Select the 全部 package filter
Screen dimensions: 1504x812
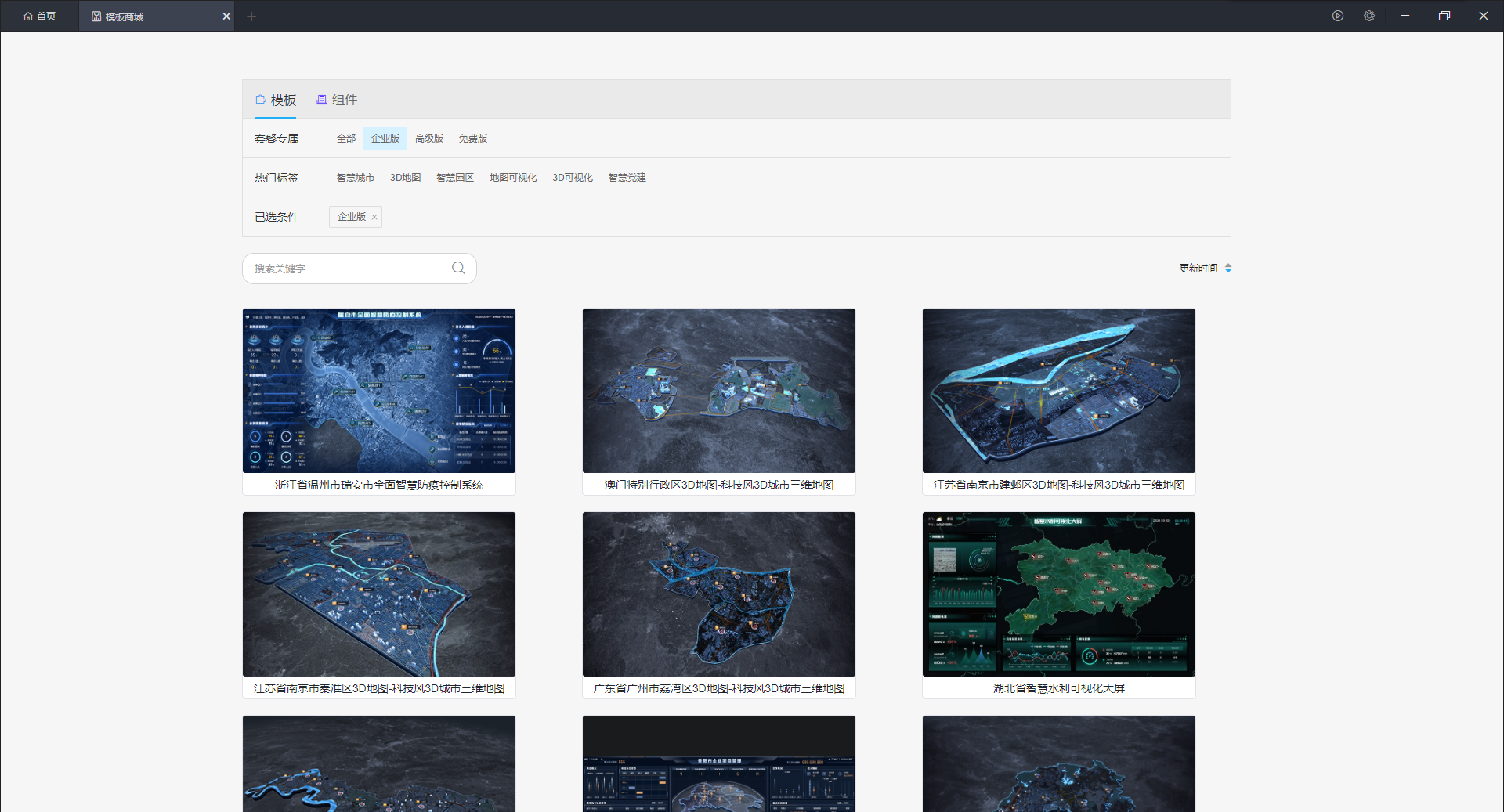pyautogui.click(x=346, y=139)
